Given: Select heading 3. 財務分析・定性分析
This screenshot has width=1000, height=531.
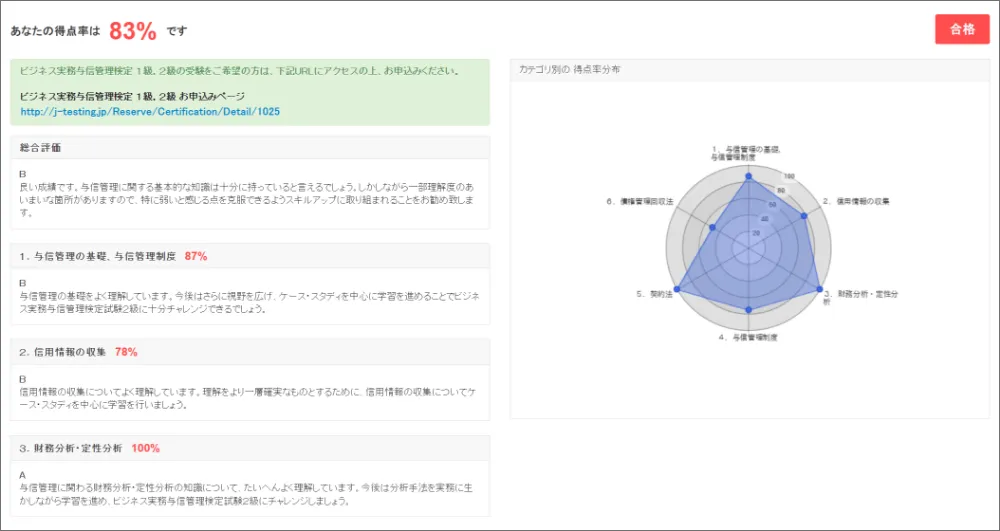Looking at the screenshot, I should pyautogui.click(x=71, y=448).
